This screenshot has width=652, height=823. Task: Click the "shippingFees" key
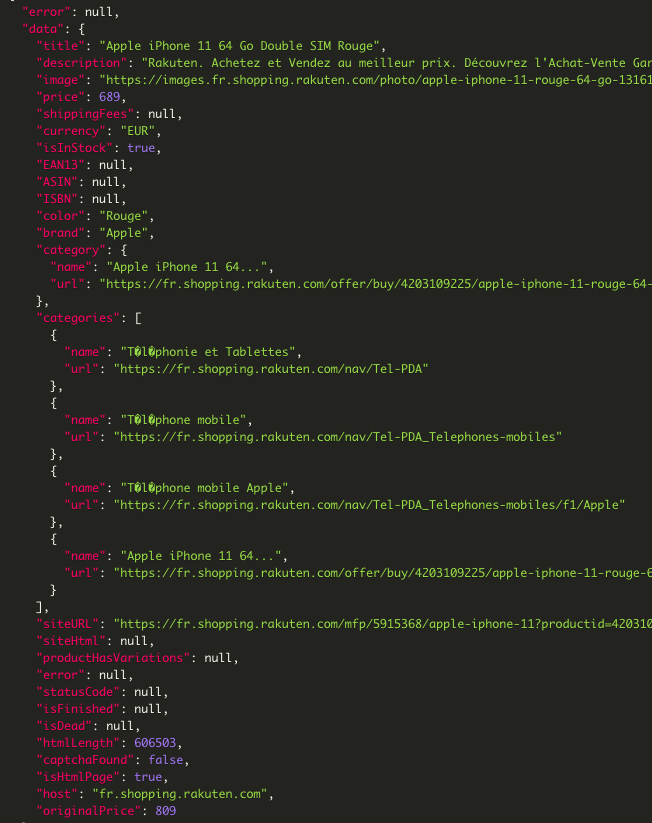85,114
